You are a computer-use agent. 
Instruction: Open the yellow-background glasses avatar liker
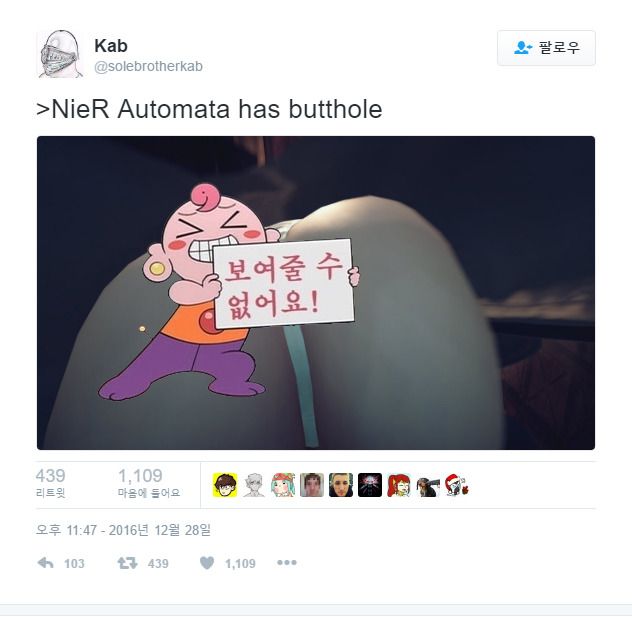[225, 485]
